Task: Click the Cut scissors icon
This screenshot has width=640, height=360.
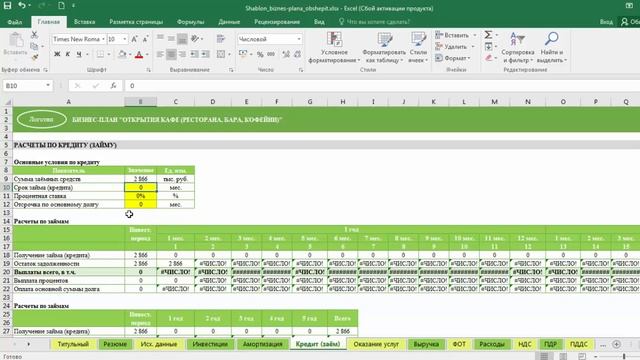Action: (34, 35)
